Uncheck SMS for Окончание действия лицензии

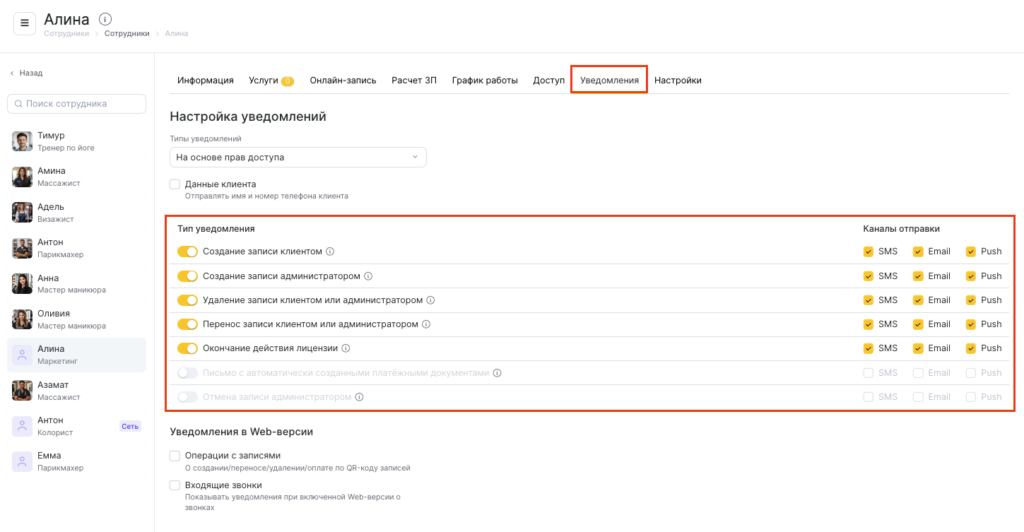coord(868,348)
